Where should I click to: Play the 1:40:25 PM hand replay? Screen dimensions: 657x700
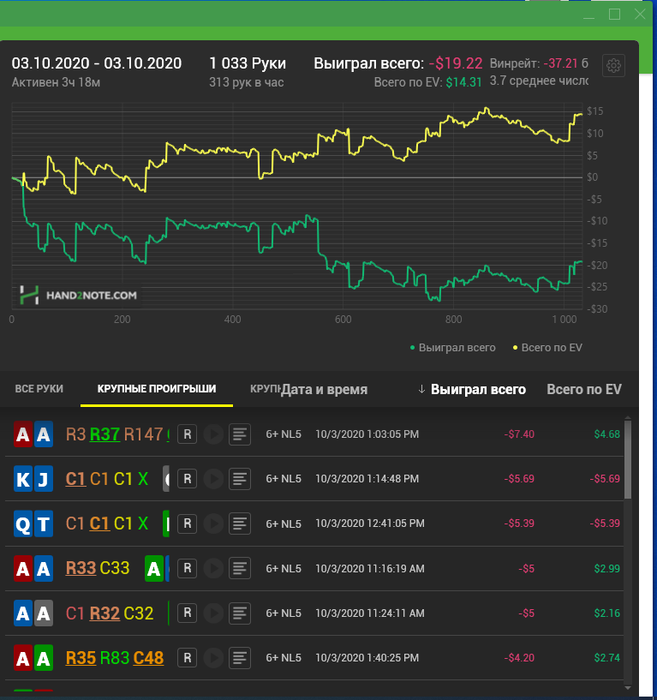tap(213, 658)
